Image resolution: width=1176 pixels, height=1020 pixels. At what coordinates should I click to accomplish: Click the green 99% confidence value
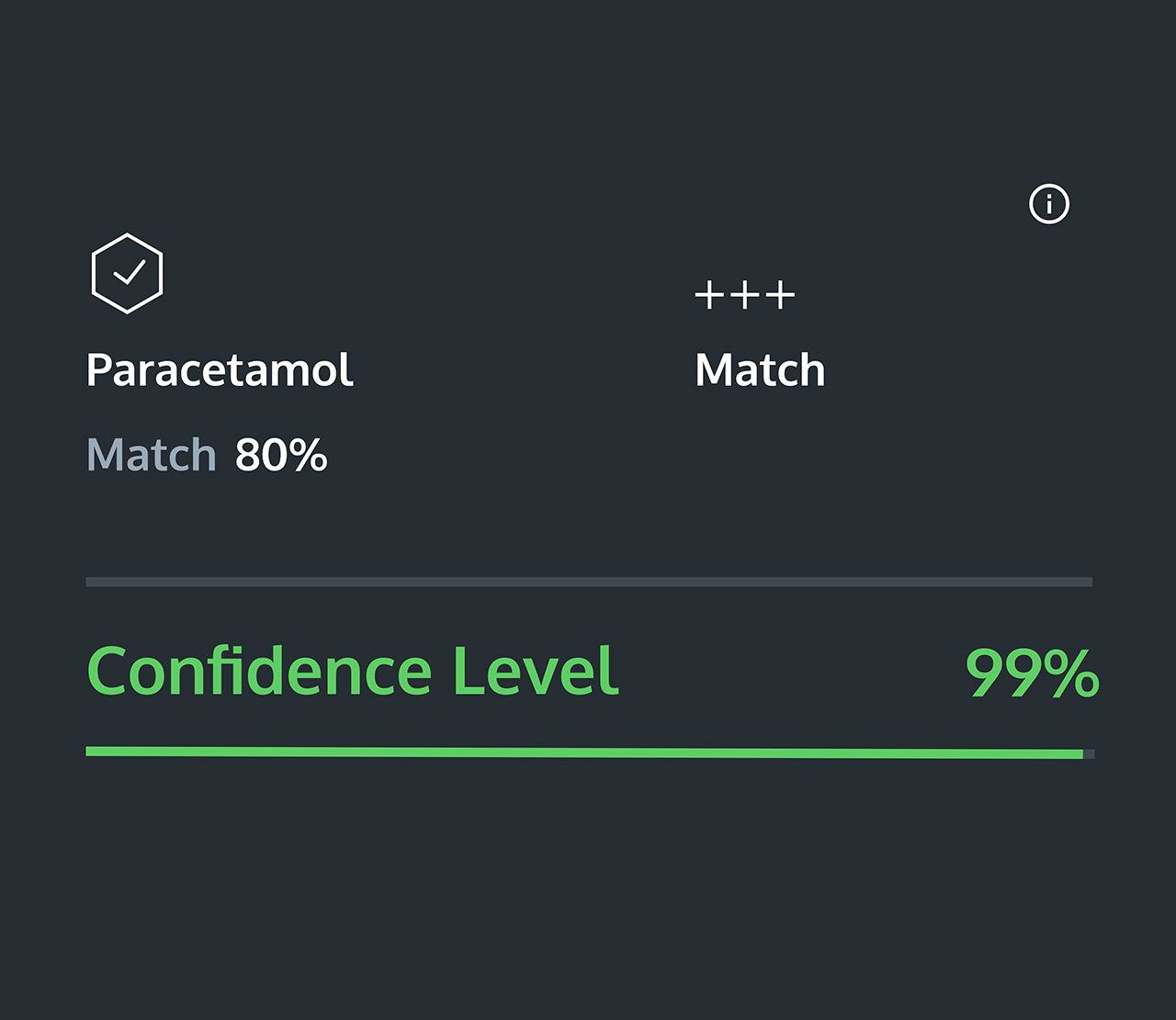pos(1032,674)
